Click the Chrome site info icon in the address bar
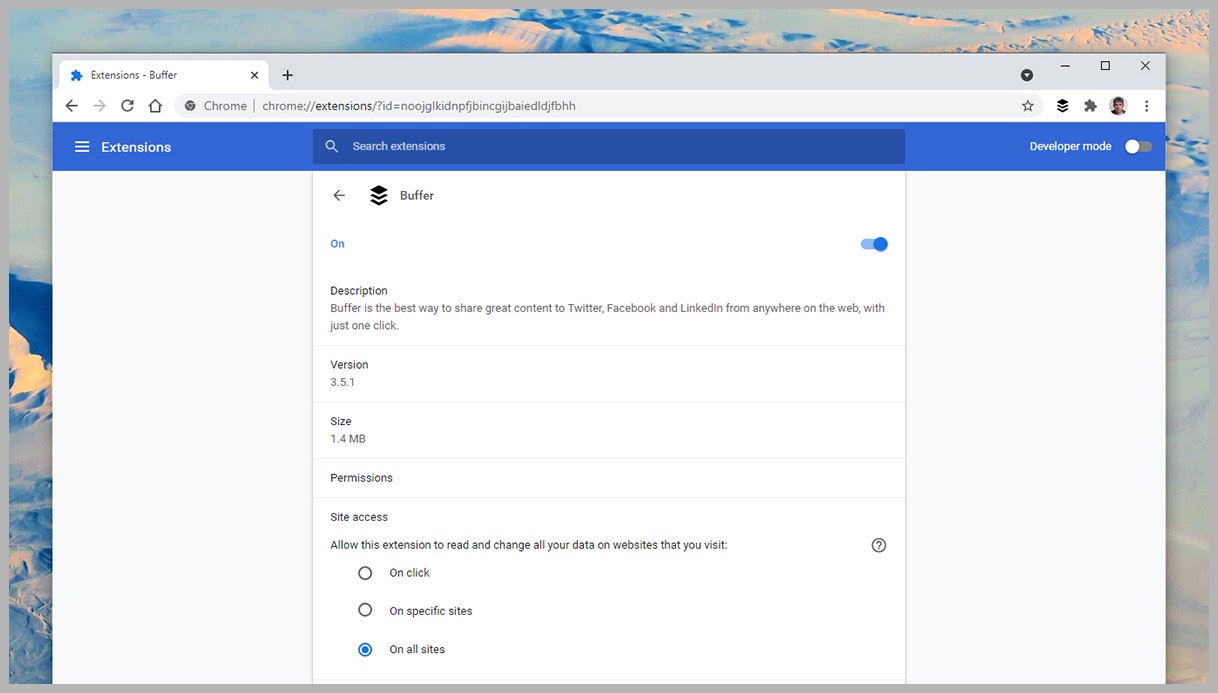The image size is (1218, 693). 190,106
